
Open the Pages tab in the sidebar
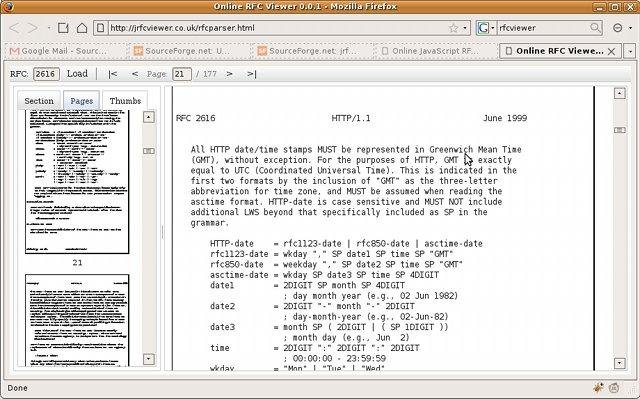coord(82,101)
